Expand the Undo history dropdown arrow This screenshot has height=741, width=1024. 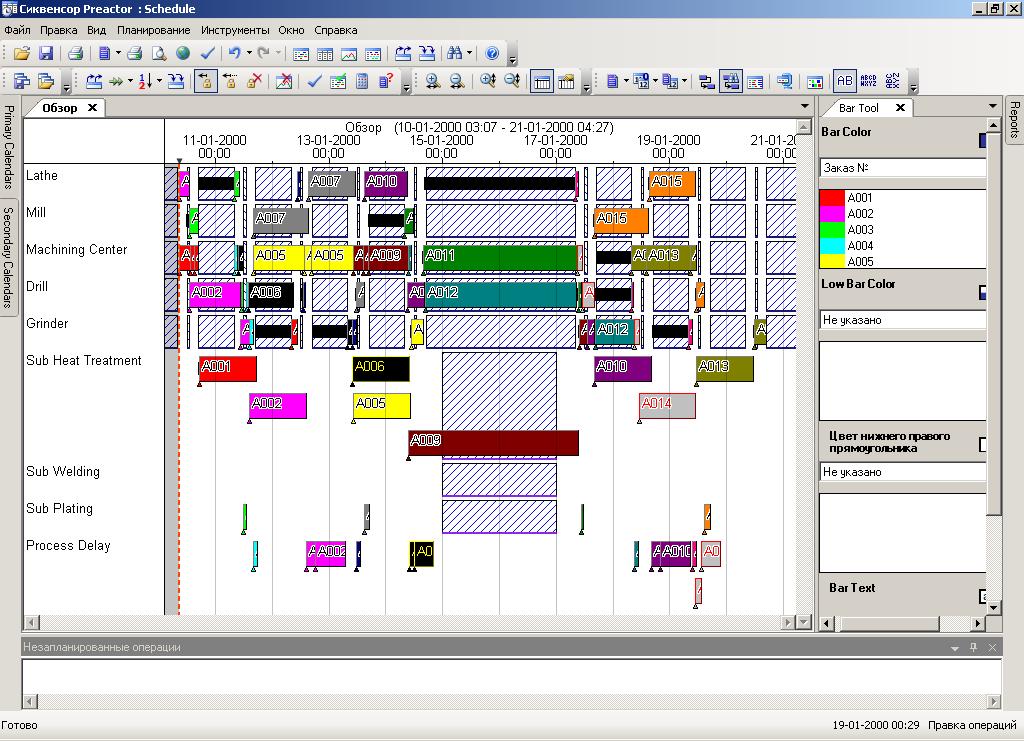coord(249,54)
